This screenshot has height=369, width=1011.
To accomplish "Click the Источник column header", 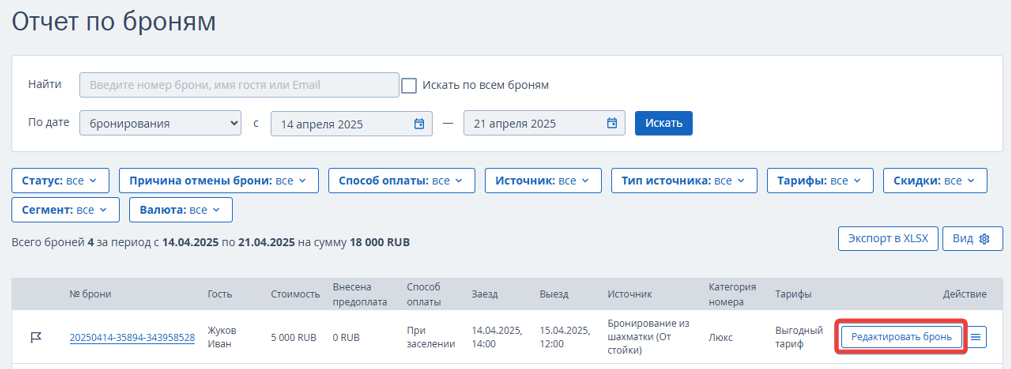I will [x=630, y=294].
